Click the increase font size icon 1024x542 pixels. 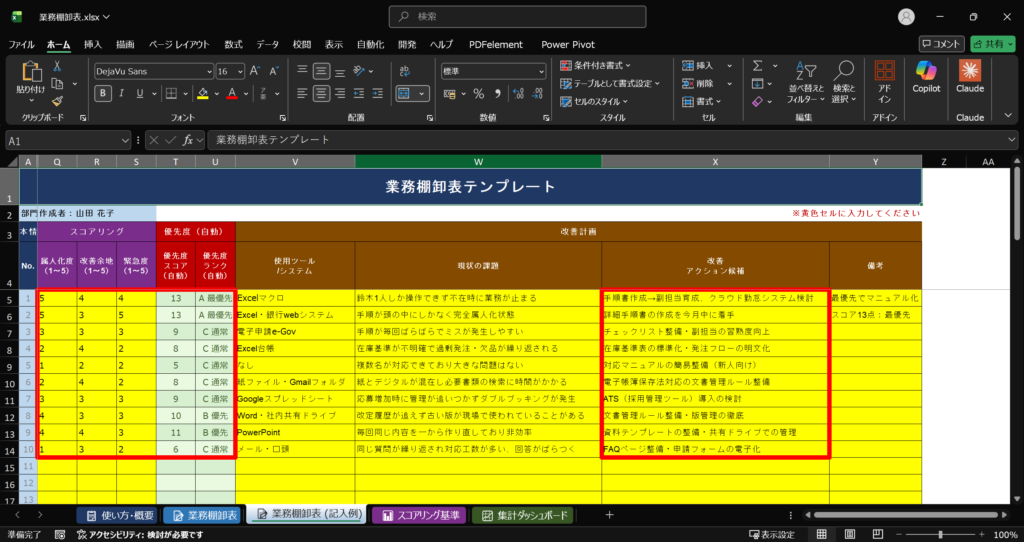pos(255,71)
